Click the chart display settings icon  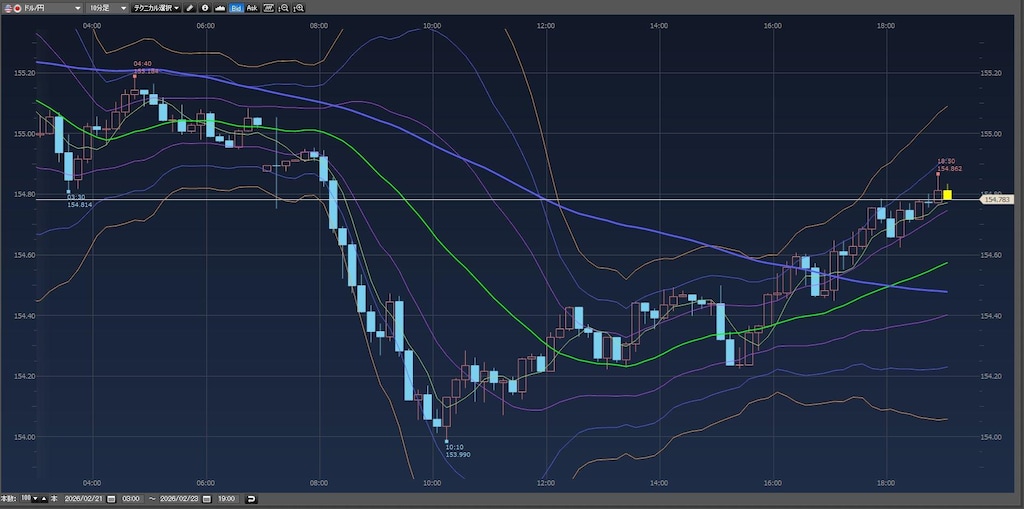[268, 7]
